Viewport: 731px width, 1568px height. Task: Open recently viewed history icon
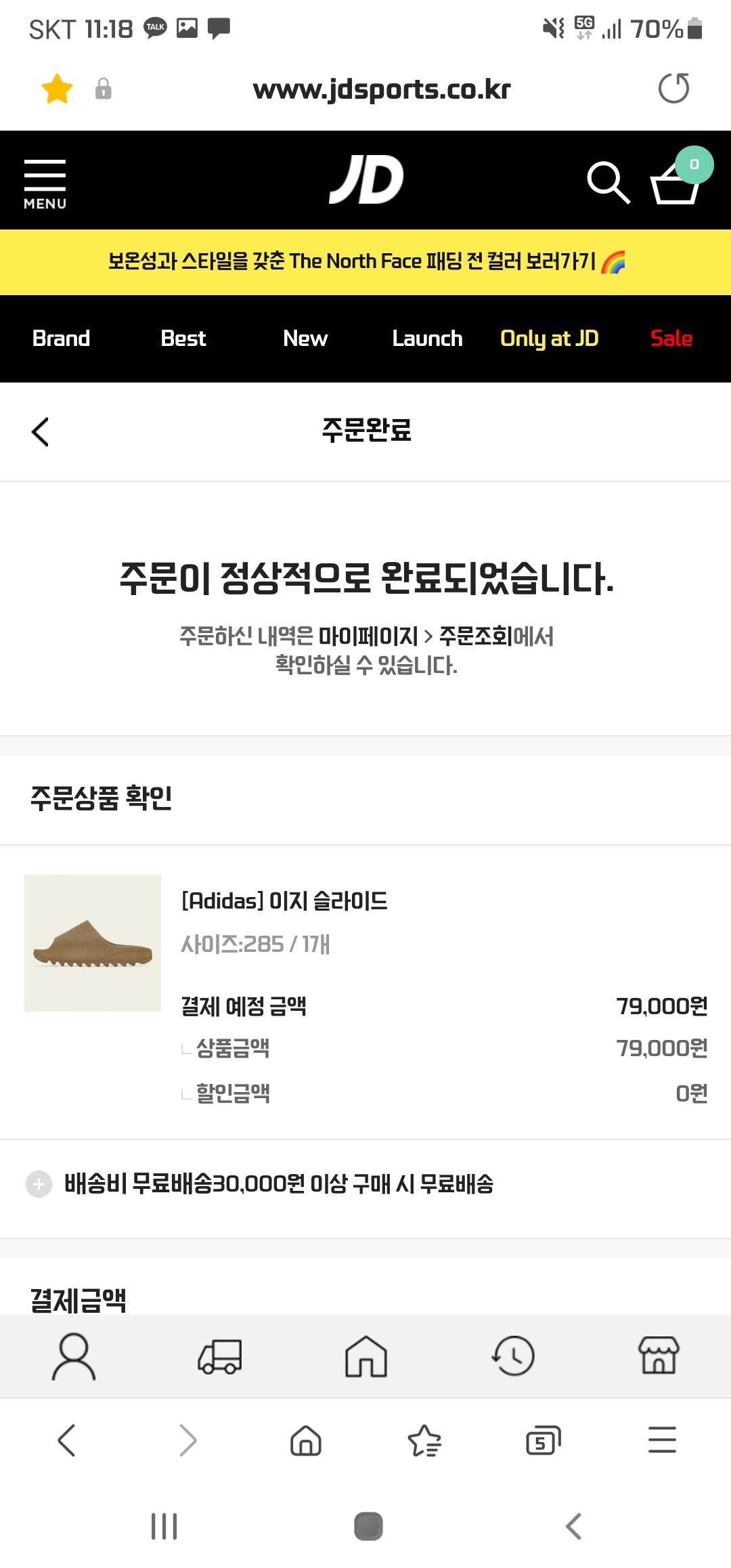(x=512, y=1356)
